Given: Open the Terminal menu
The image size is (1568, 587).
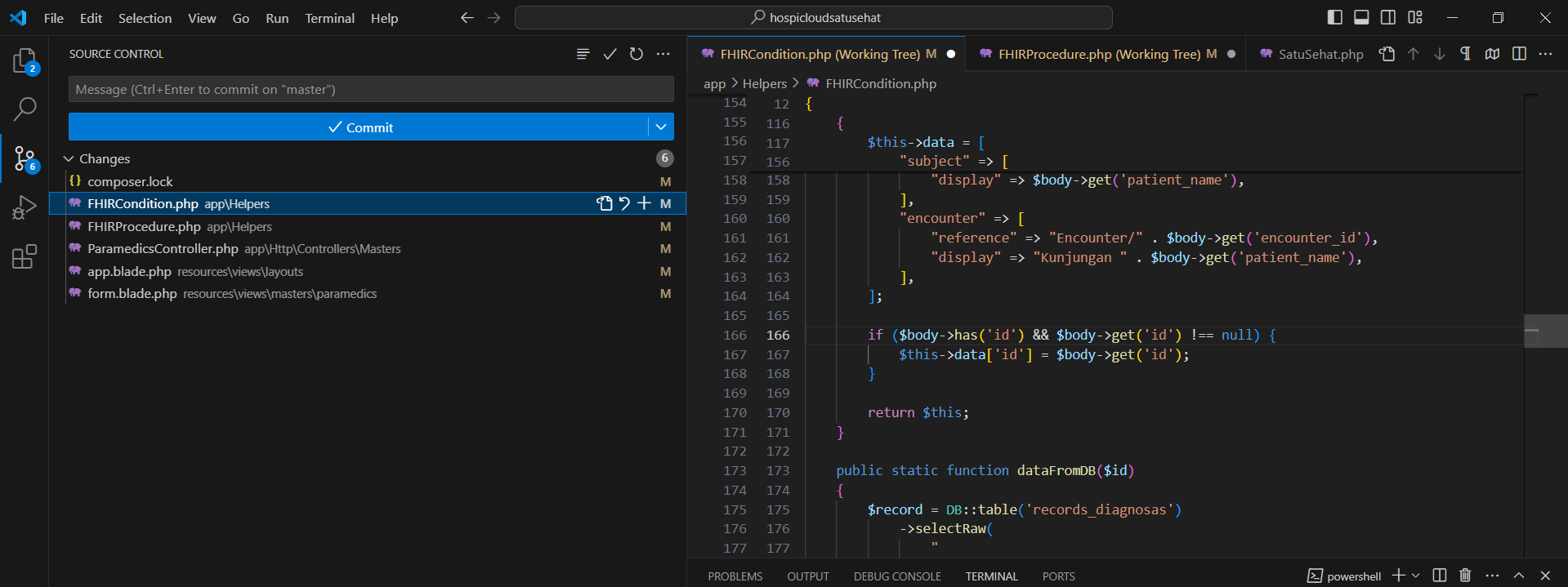Looking at the screenshot, I should tap(329, 18).
